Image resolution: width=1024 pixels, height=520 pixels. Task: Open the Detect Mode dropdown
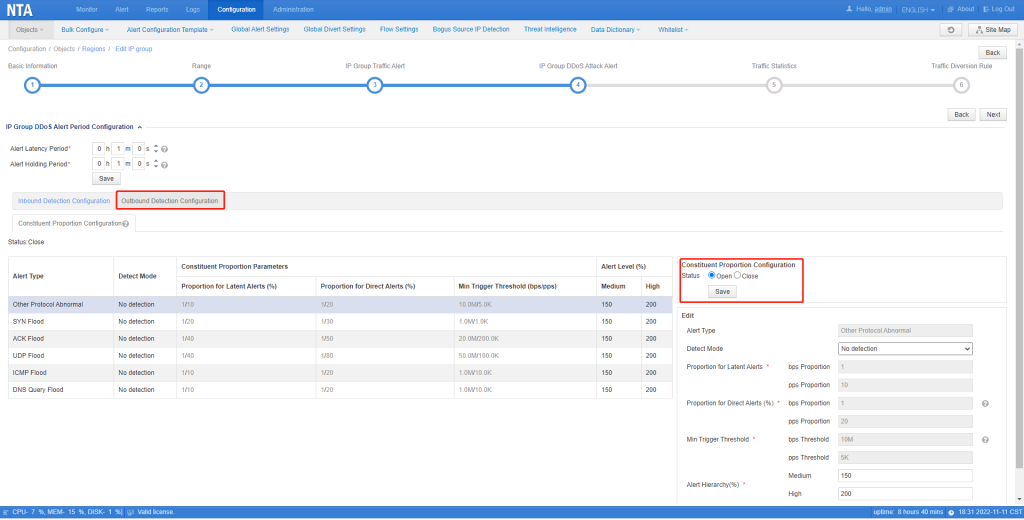904,349
